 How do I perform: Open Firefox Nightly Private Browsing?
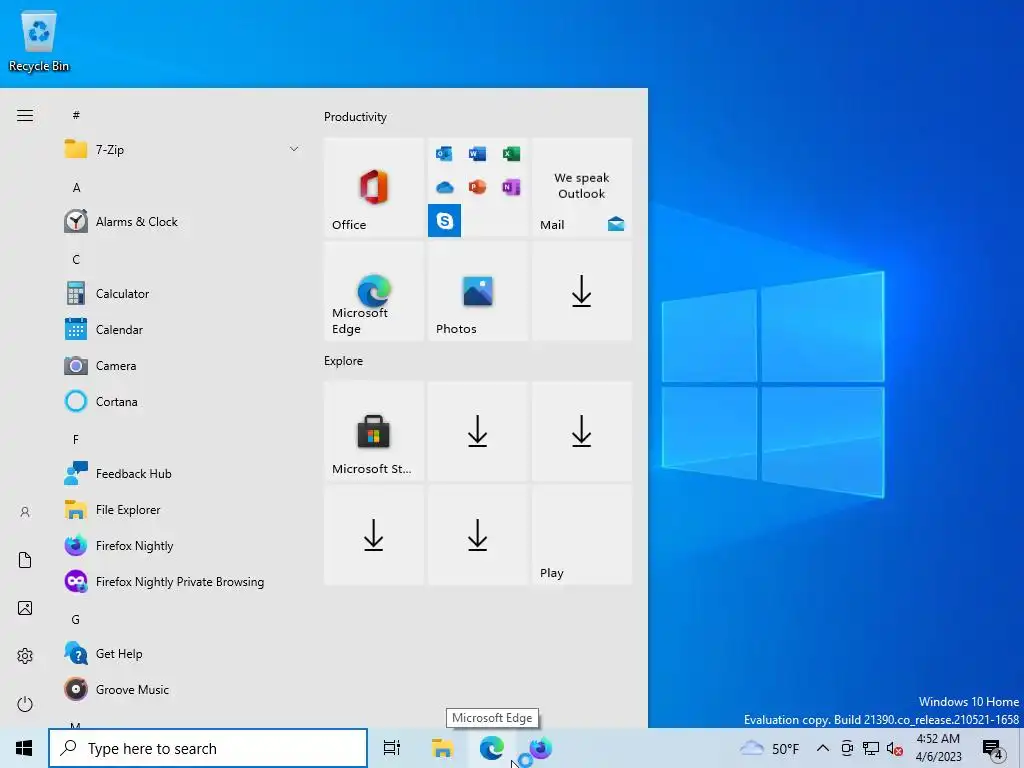(182, 581)
